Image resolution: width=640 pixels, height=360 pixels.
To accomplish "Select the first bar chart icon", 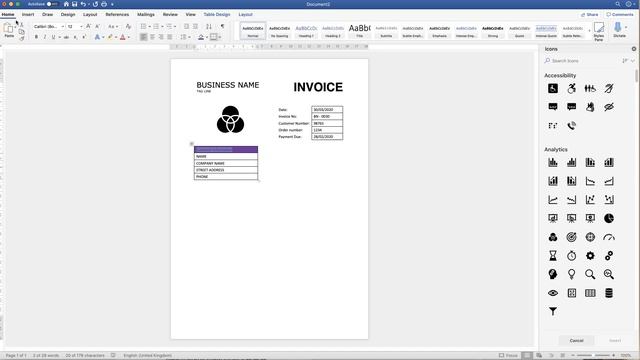I will tap(553, 162).
